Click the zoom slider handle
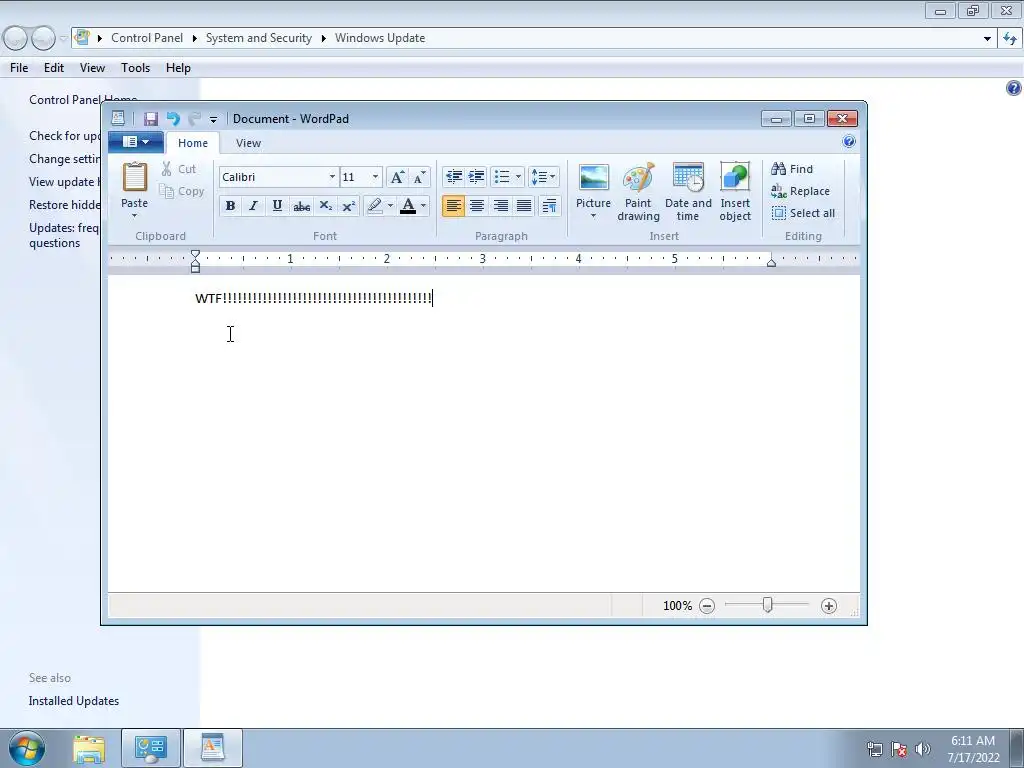Screen dimensions: 1024x768 point(768,605)
